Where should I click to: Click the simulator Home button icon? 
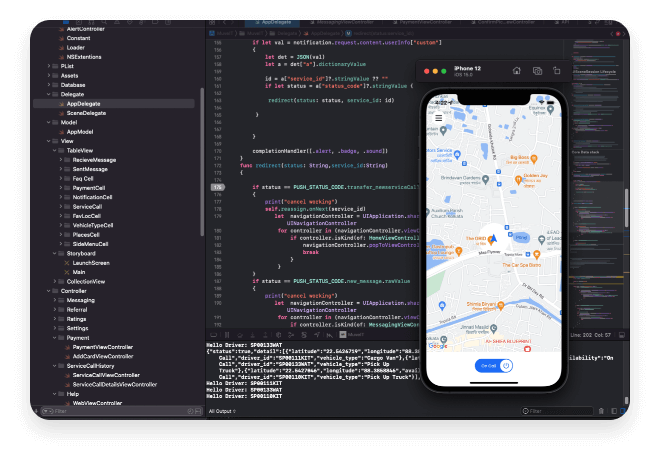pyautogui.click(x=516, y=71)
